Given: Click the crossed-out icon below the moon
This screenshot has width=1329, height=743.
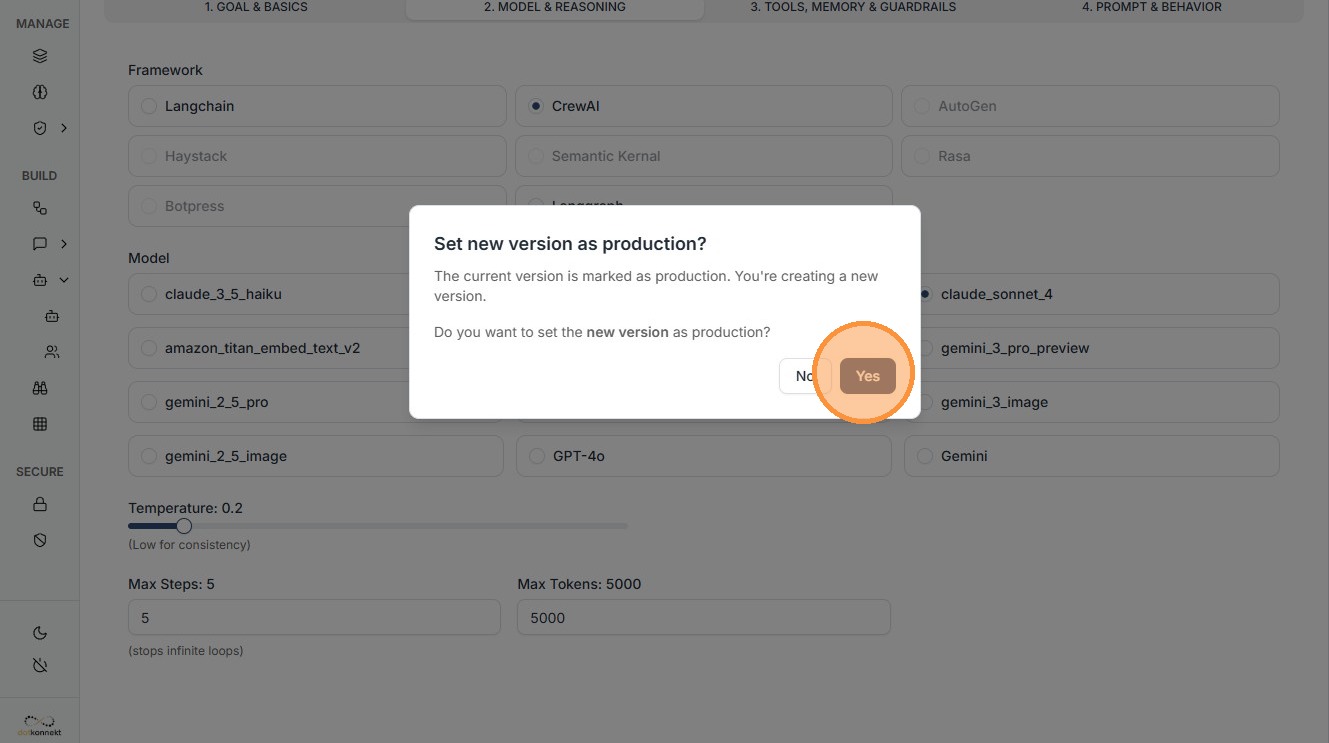Looking at the screenshot, I should tap(40, 666).
